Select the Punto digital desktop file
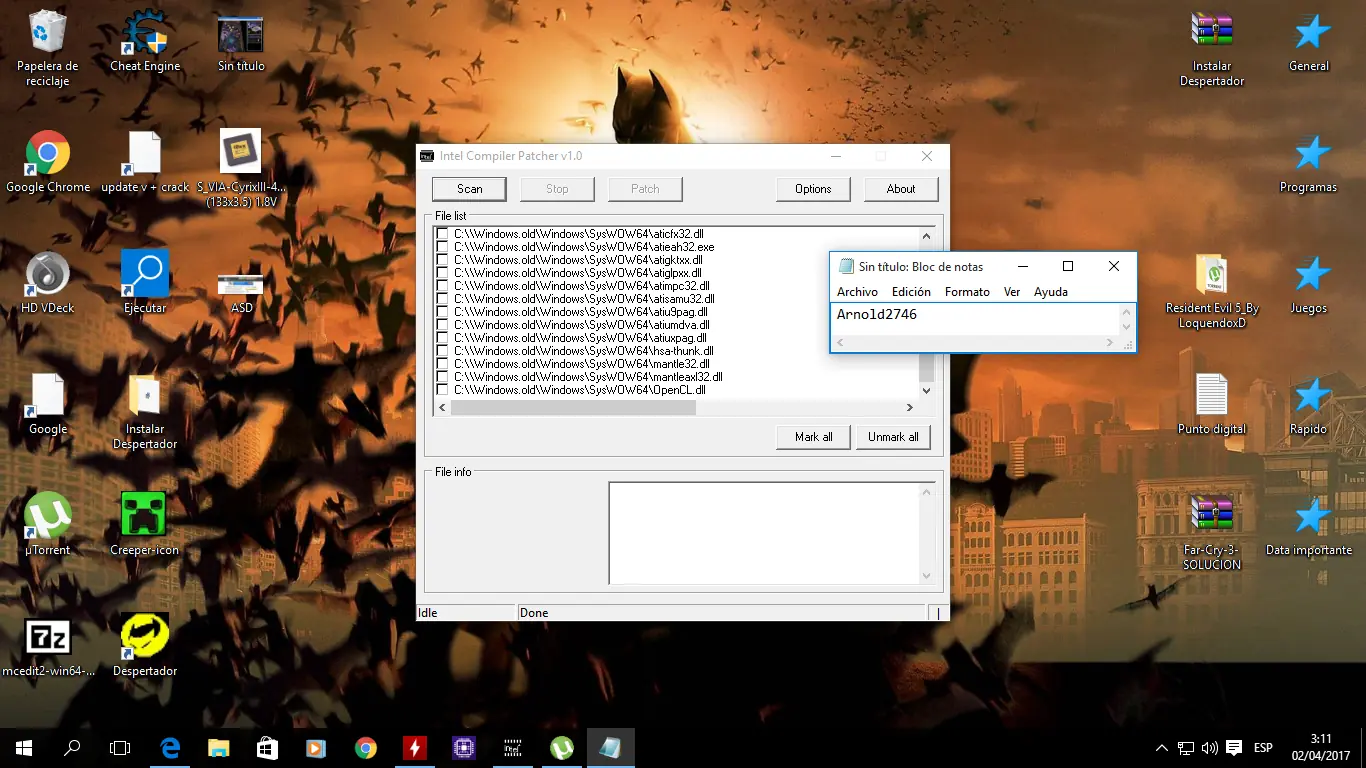The image size is (1366, 768). [x=1212, y=404]
